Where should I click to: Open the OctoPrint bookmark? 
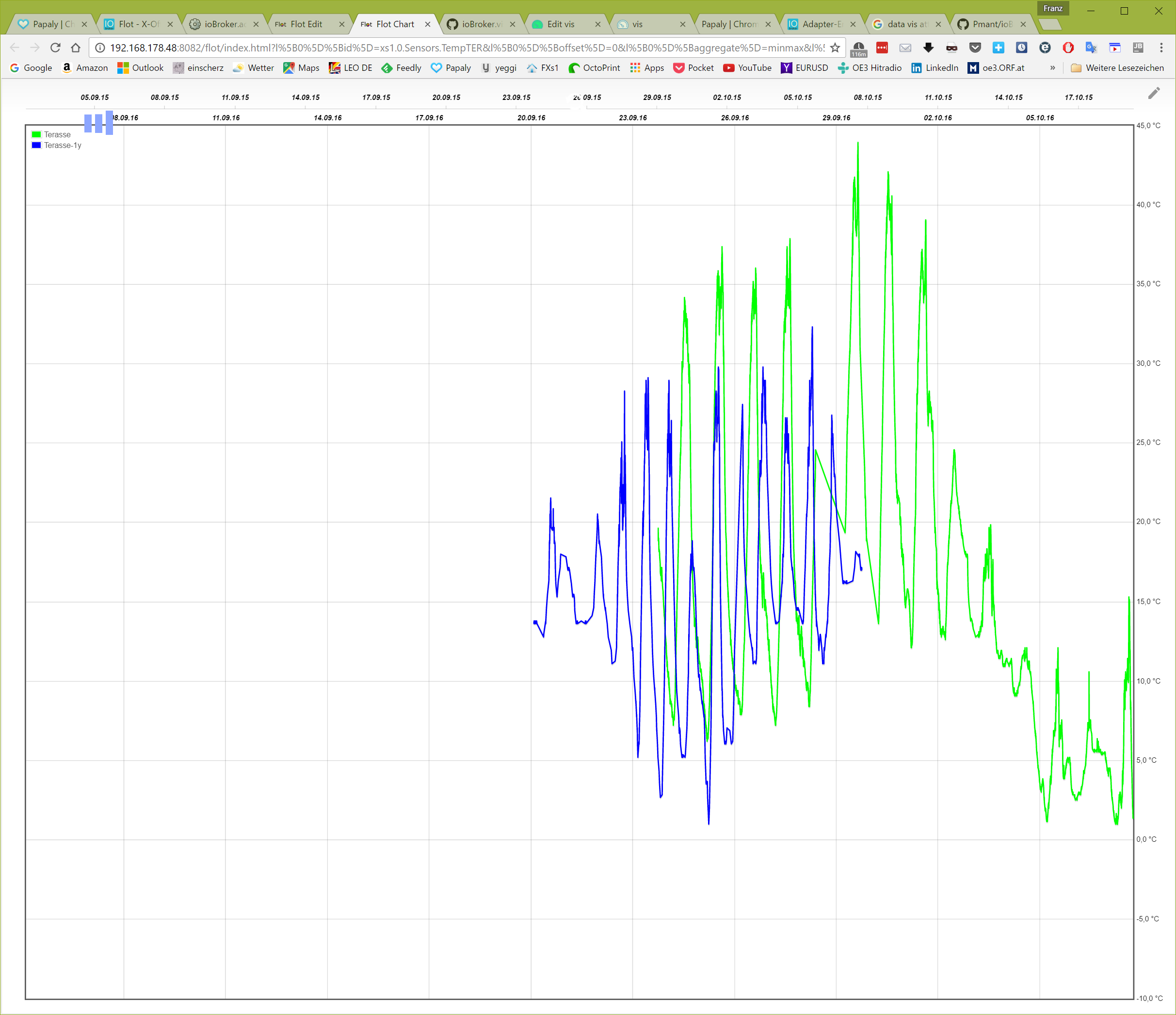click(594, 67)
